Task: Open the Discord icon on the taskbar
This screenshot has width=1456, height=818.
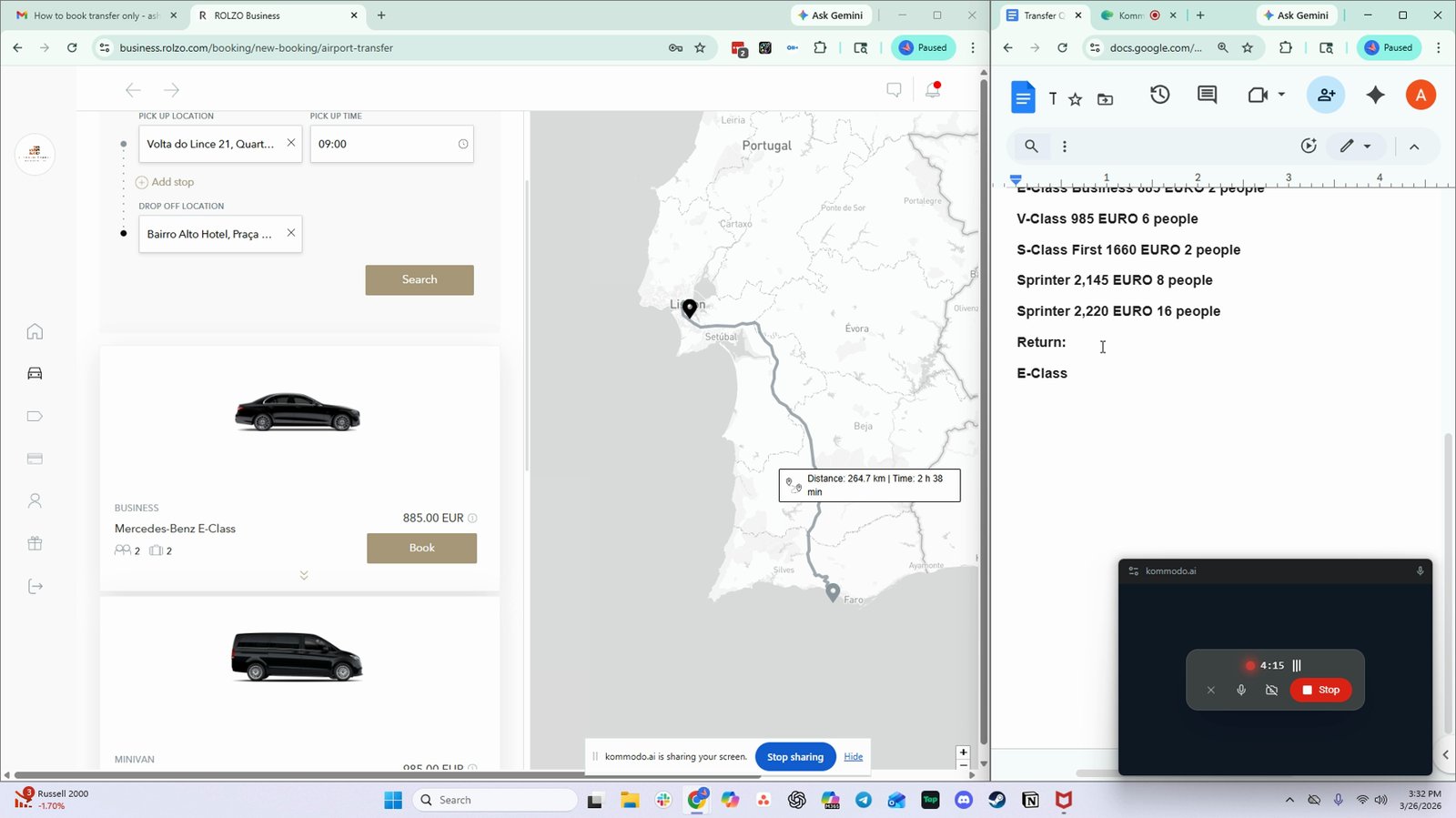Action: [964, 800]
